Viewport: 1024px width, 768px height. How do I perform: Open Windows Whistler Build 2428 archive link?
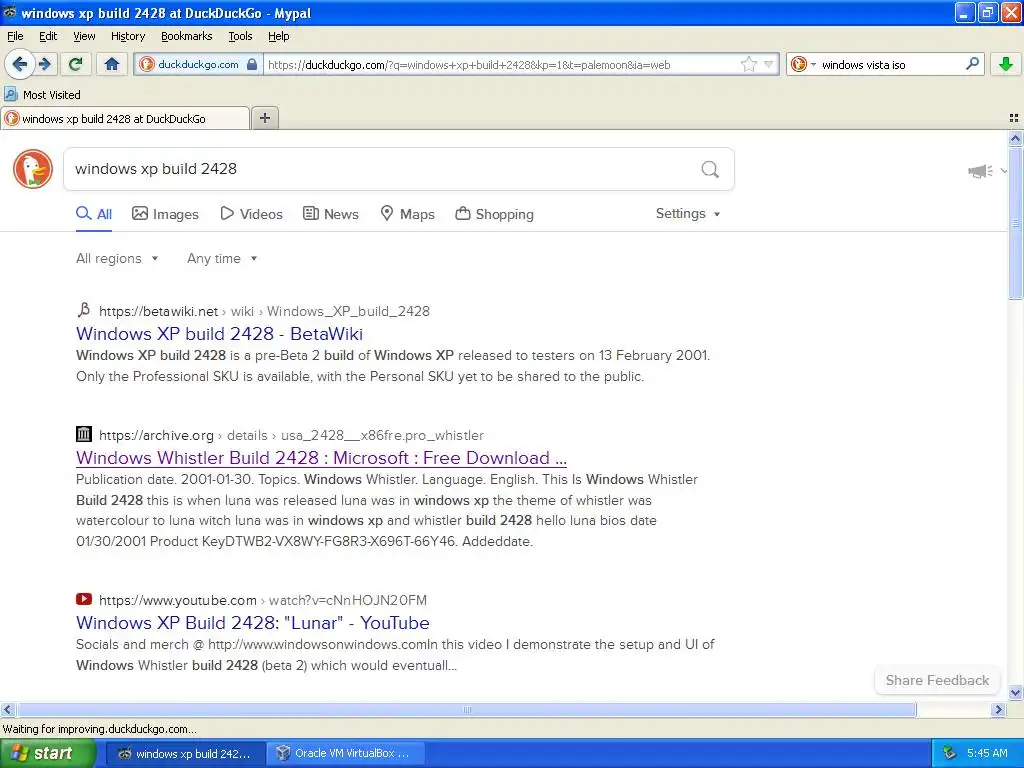(x=321, y=458)
